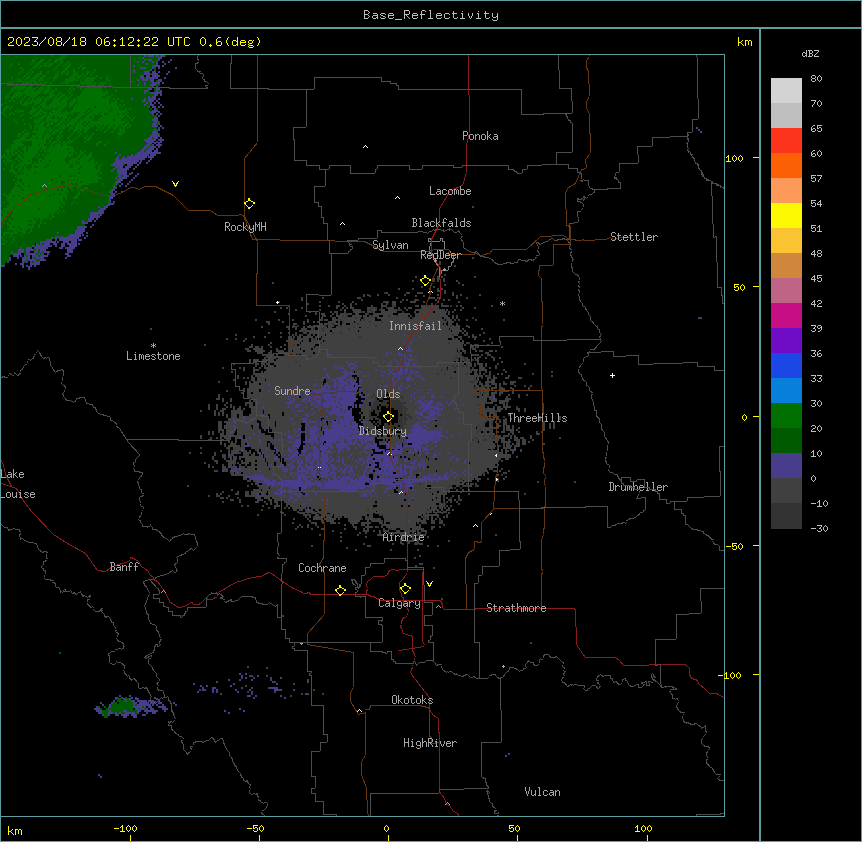
Task: Click the yellow v marker northwest of RockyMH
Action: pyautogui.click(x=175, y=184)
